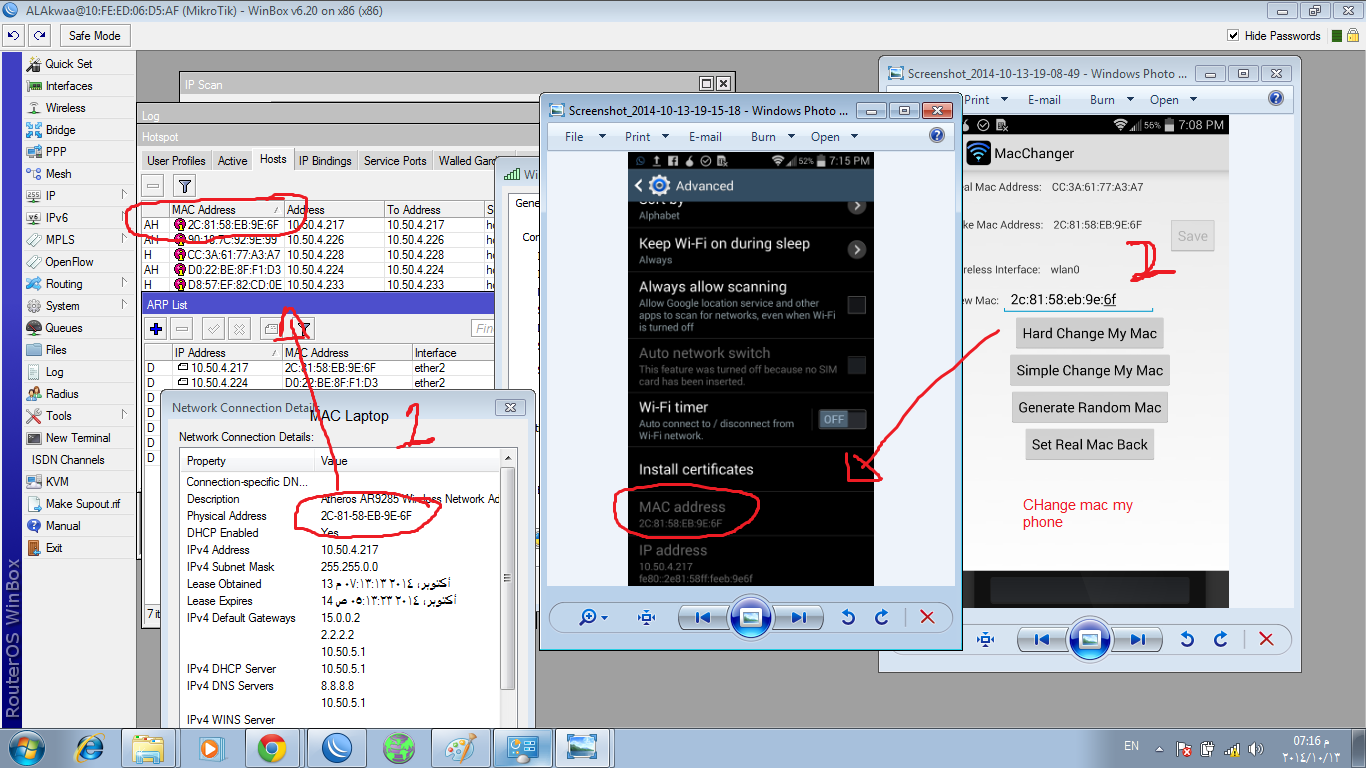This screenshot has height=768, width=1366.
Task: Click the ARP List disable X icon
Action: pyautogui.click(x=239, y=328)
